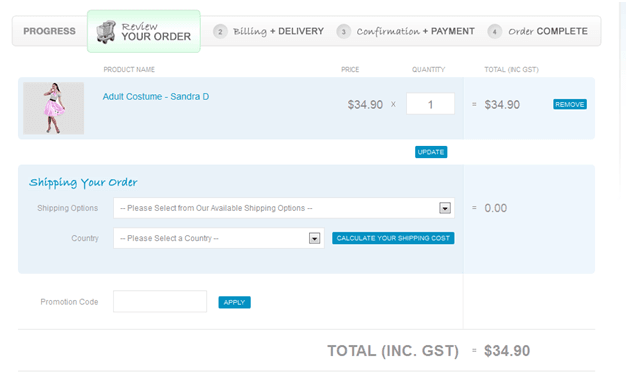The image size is (628, 376).
Task: Expand the 'Please Select a Country' combo box
Action: (219, 238)
